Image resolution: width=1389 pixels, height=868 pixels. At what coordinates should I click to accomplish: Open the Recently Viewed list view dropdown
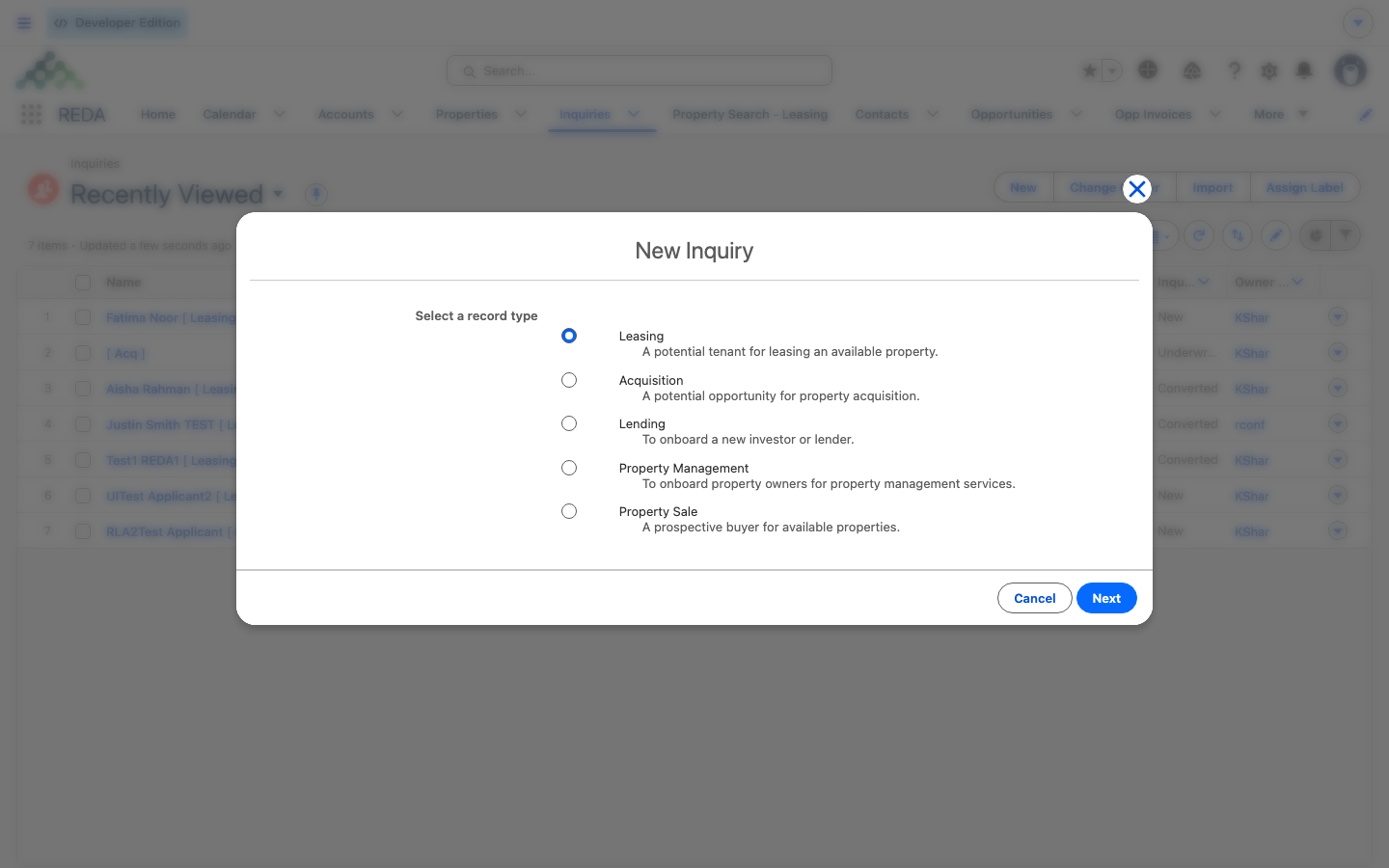pos(278,194)
